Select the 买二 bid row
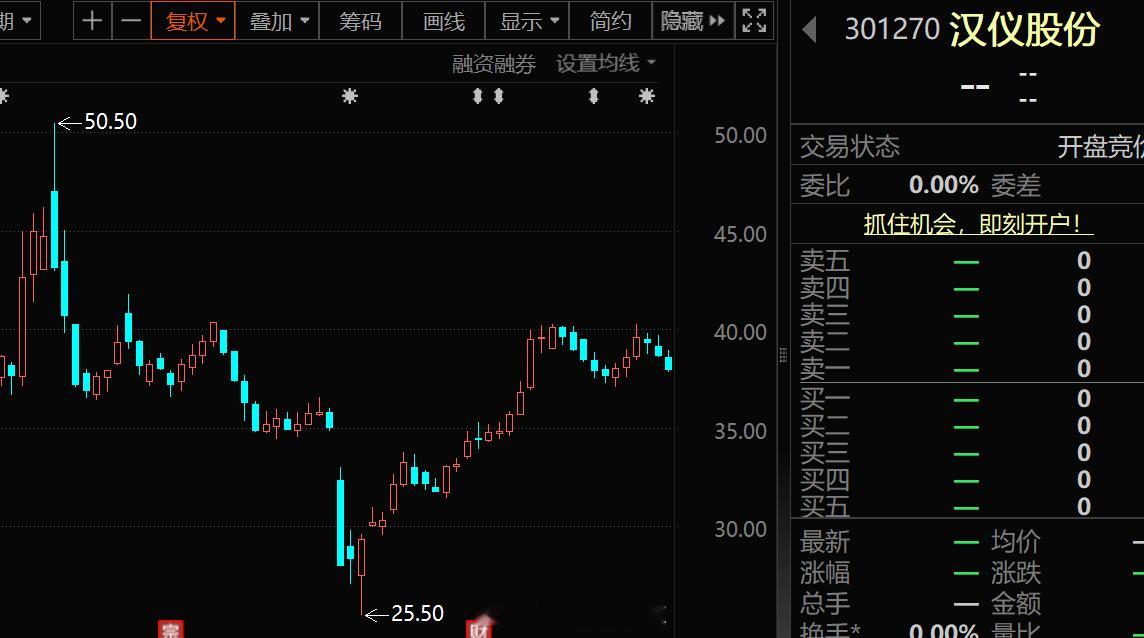The image size is (1144, 638). [967, 426]
